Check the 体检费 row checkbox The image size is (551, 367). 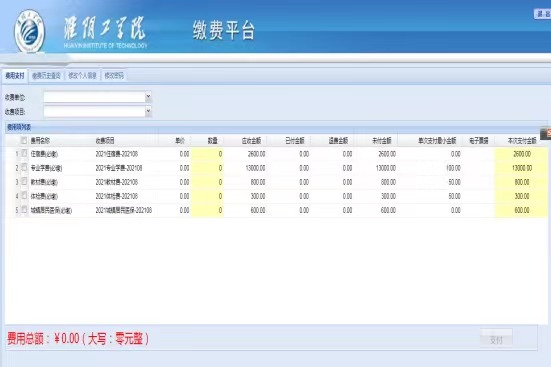click(x=24, y=195)
